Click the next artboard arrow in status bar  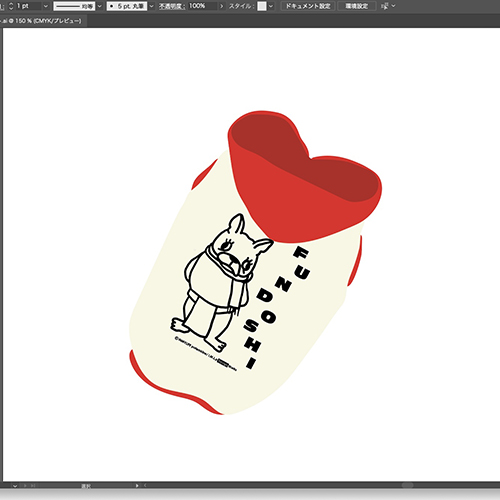pyautogui.click(x=25, y=486)
